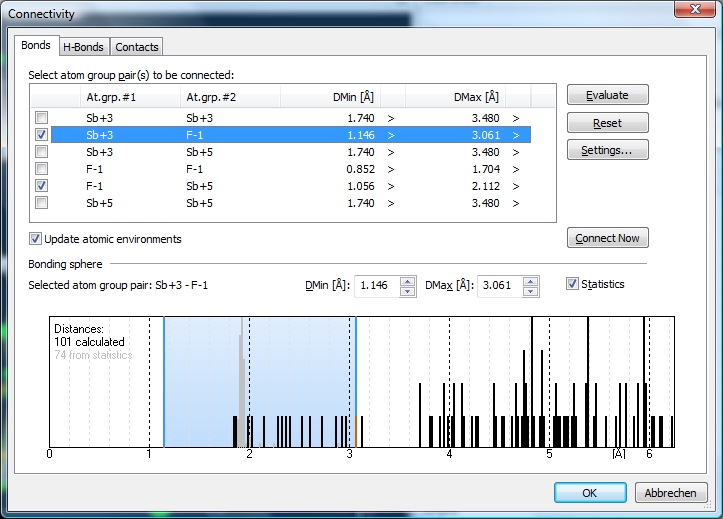Disable the Statistics checkbox
723x519 pixels.
pyautogui.click(x=573, y=284)
